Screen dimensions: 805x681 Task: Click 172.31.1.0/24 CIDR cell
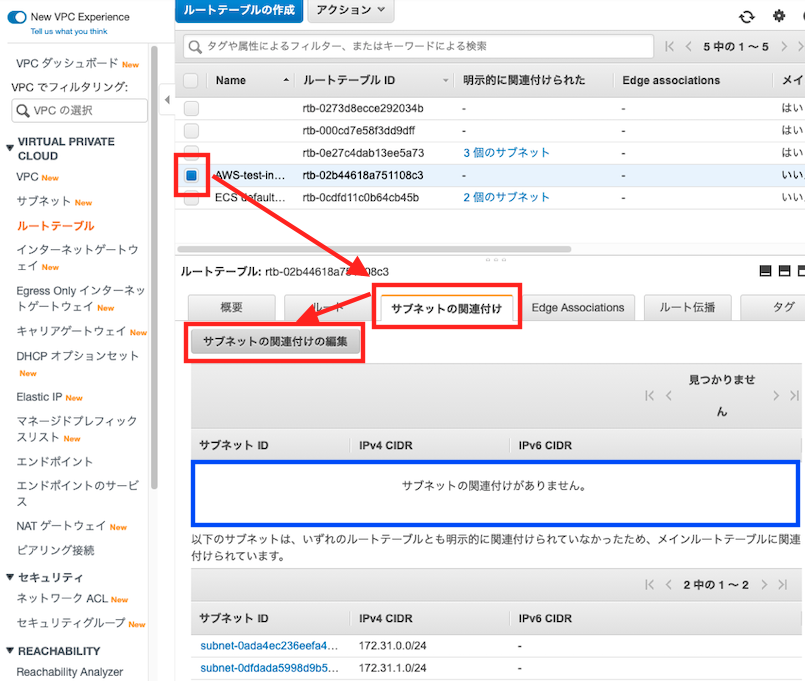[392, 668]
